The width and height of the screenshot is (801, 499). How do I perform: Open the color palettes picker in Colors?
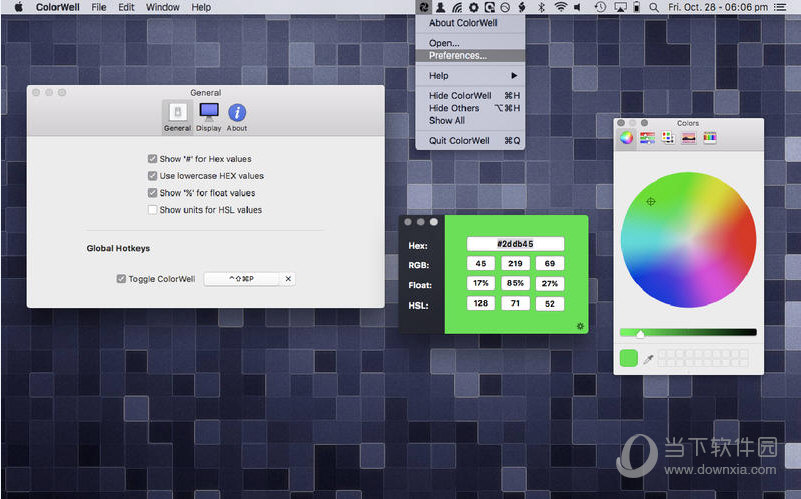(x=668, y=137)
